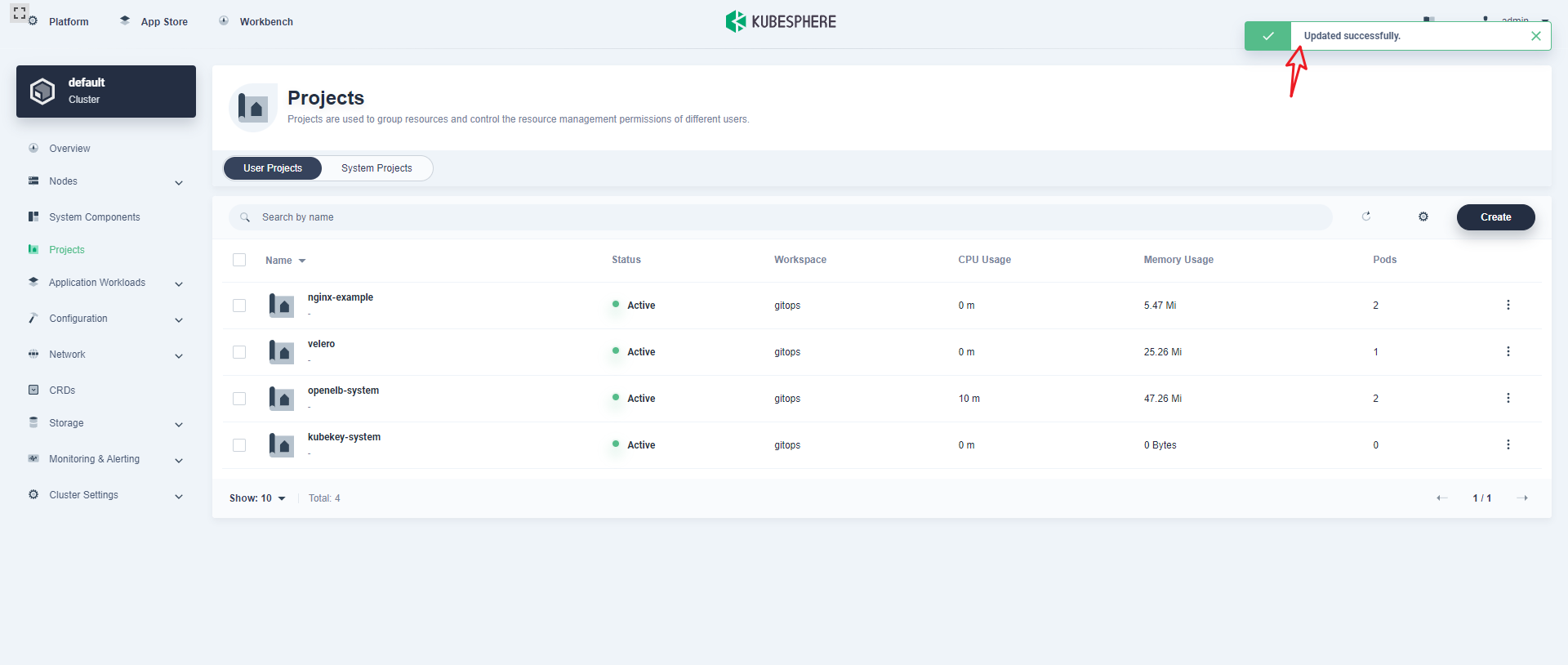Check the velero row checkbox

point(239,352)
